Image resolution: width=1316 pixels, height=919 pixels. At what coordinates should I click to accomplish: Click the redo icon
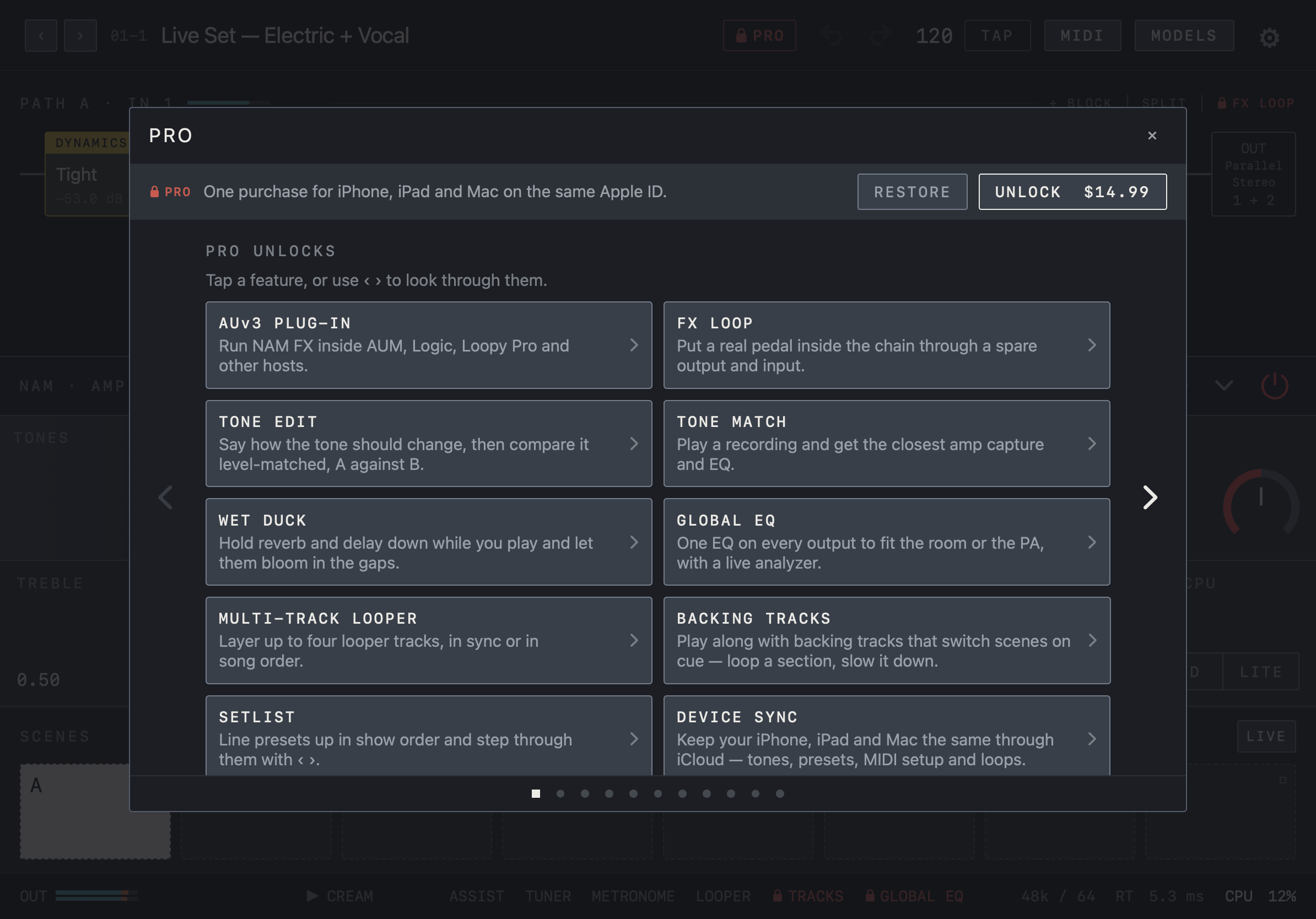879,35
